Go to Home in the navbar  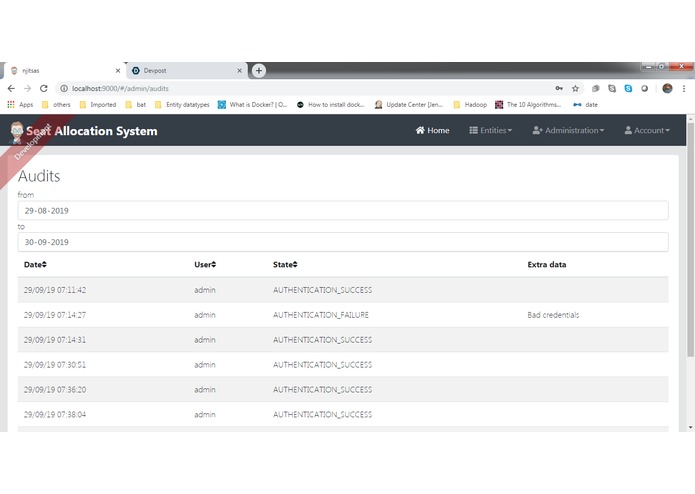[433, 130]
